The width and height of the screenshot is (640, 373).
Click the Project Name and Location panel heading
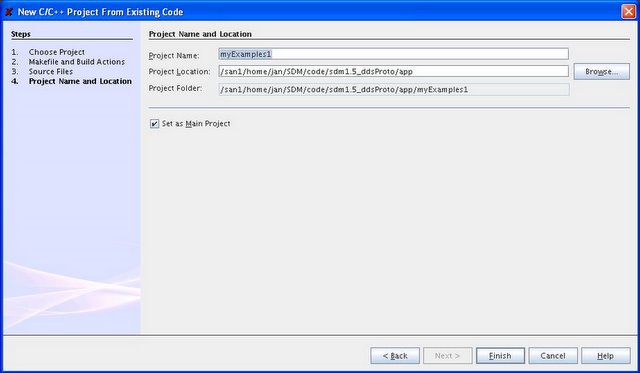pos(200,34)
